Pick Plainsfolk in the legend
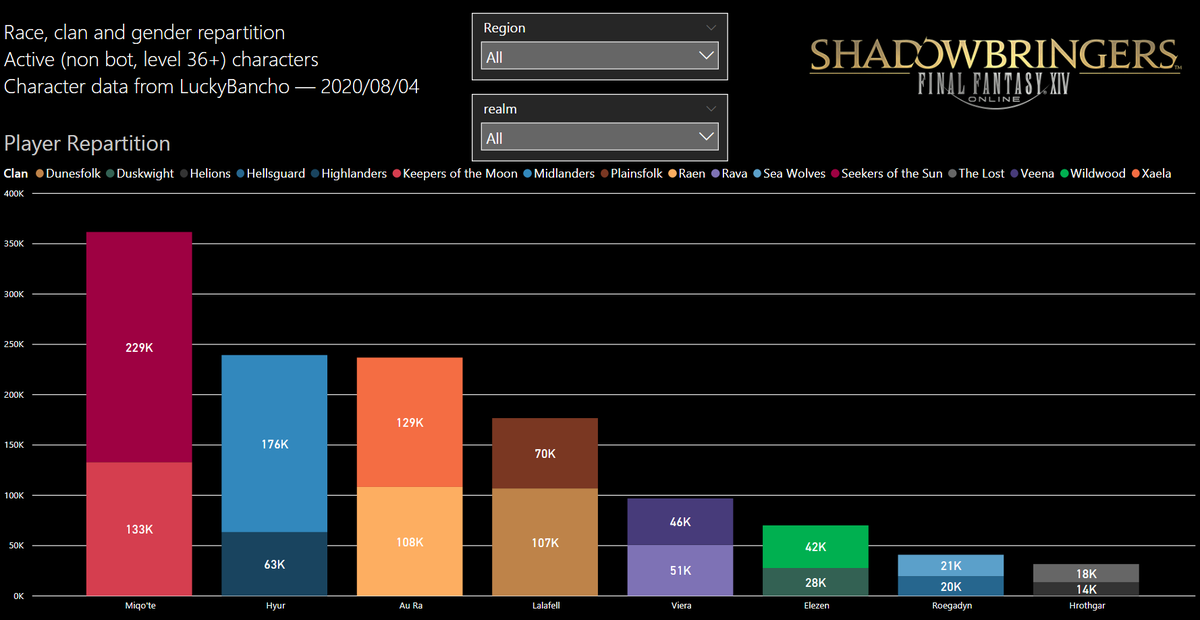1200x620 pixels. coord(632,174)
